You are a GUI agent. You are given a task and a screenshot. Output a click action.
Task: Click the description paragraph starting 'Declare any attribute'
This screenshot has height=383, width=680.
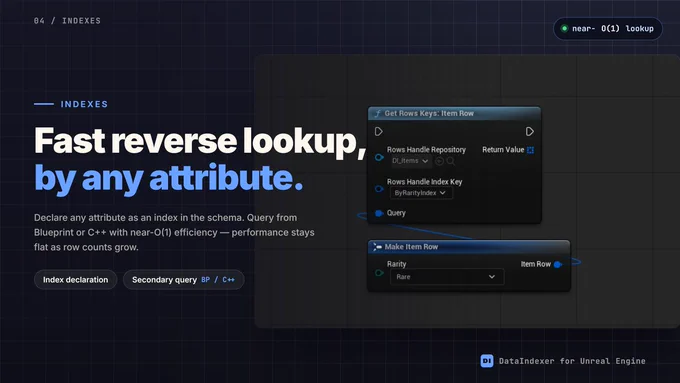tap(174, 232)
